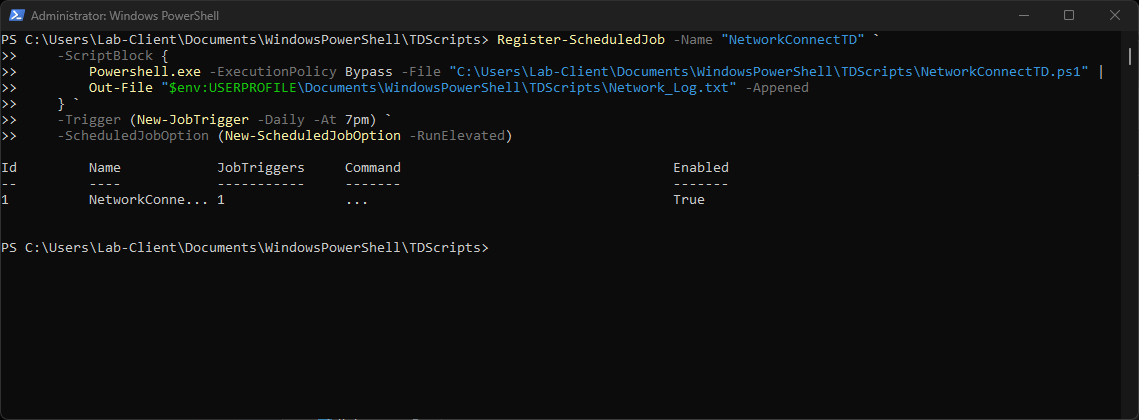Screen dimensions: 1139x420
Task: Click the -ScriptBlock parameter
Action: [100, 56]
